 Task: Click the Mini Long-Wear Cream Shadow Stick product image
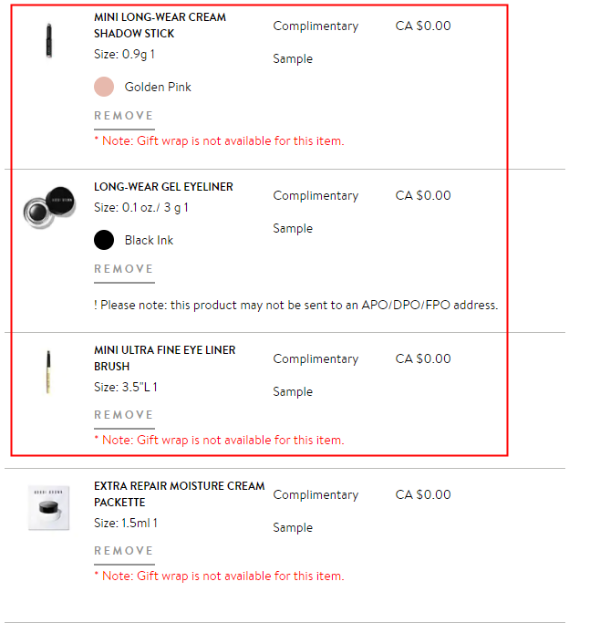(48, 39)
